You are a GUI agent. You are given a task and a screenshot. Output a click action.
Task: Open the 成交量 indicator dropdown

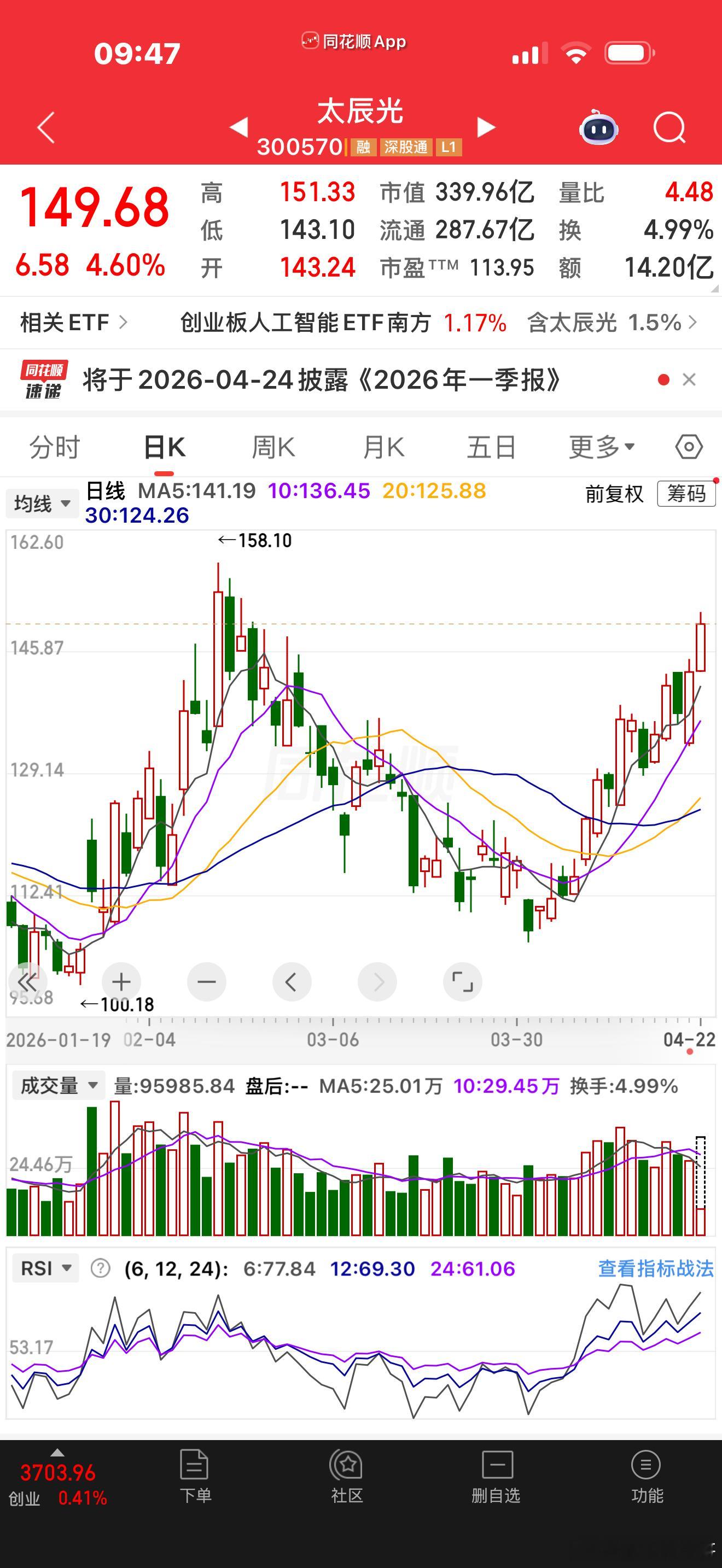[59, 1085]
